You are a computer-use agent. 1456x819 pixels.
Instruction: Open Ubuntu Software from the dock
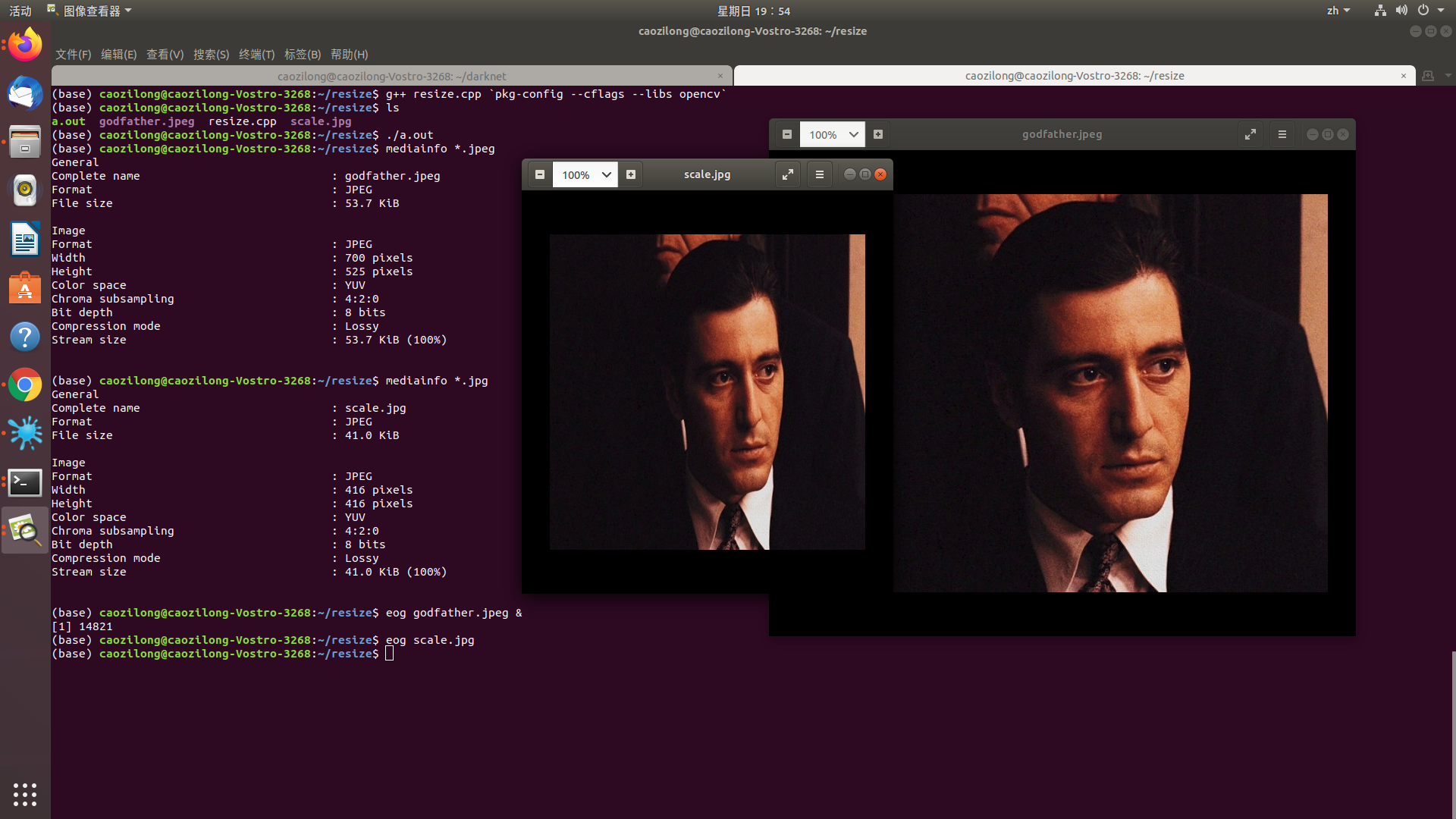(25, 287)
